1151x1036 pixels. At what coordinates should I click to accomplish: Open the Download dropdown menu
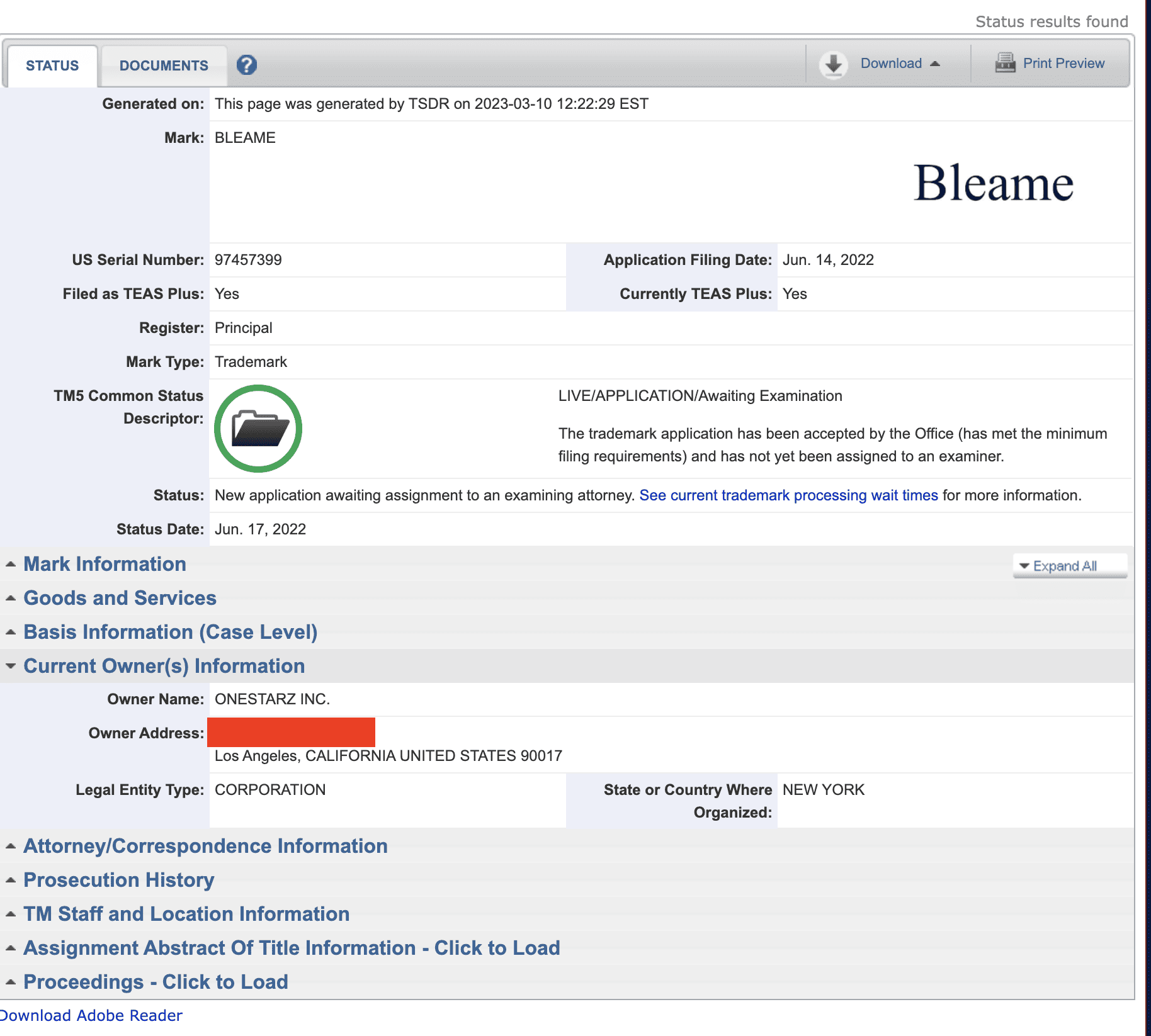click(899, 64)
